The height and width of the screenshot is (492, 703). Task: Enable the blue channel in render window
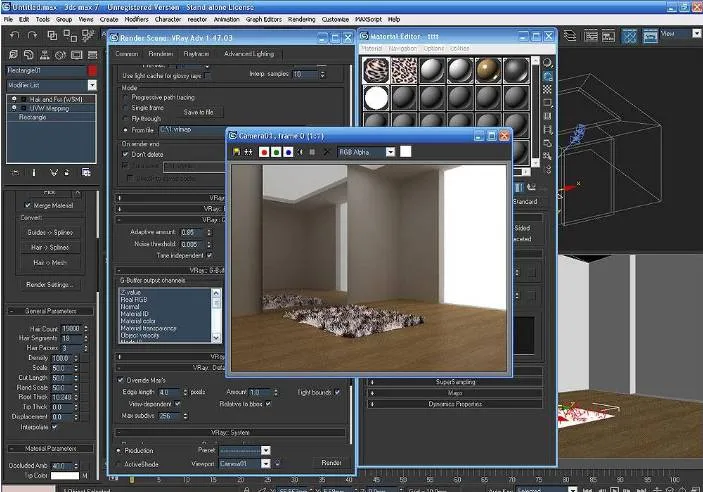tap(287, 152)
